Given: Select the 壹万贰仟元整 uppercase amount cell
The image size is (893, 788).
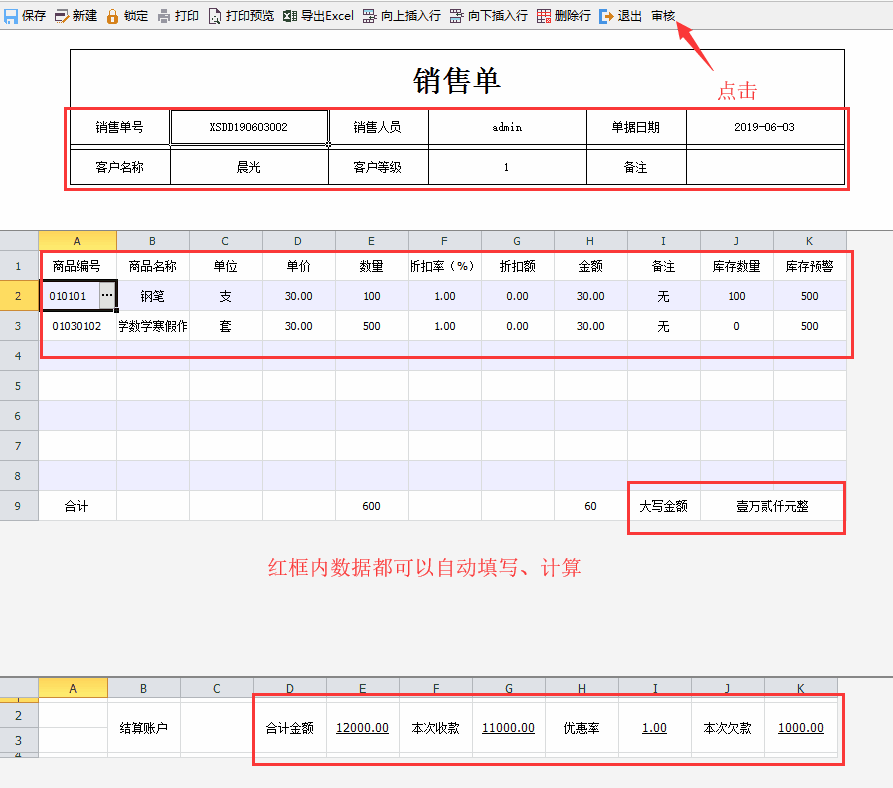Looking at the screenshot, I should click(772, 507).
